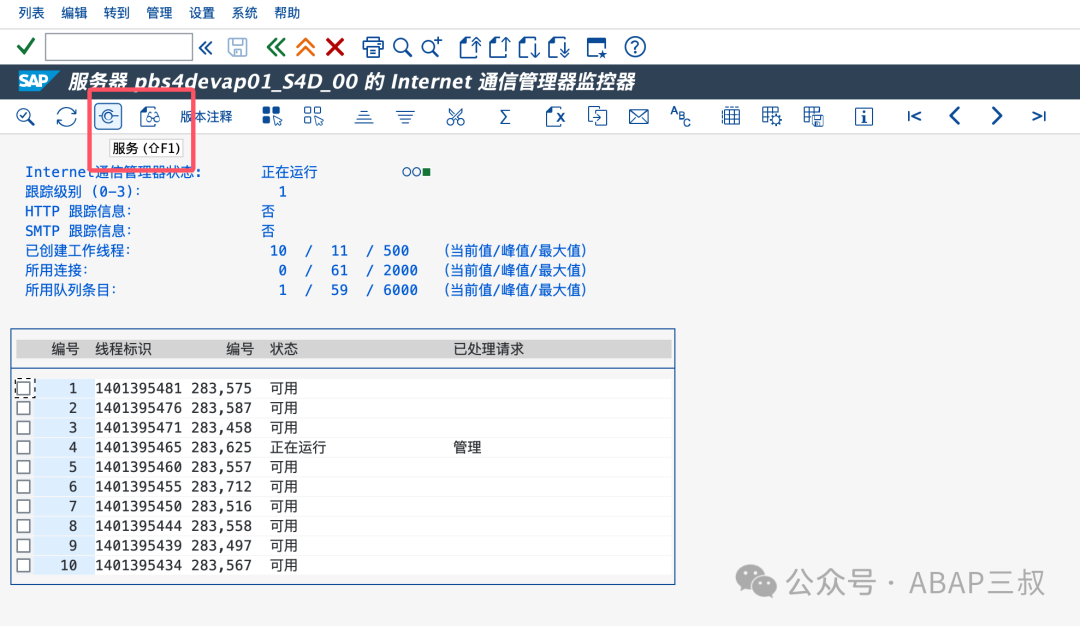The image size is (1080, 626).
Task: Jump to first page with |< icon
Action: pos(913,116)
